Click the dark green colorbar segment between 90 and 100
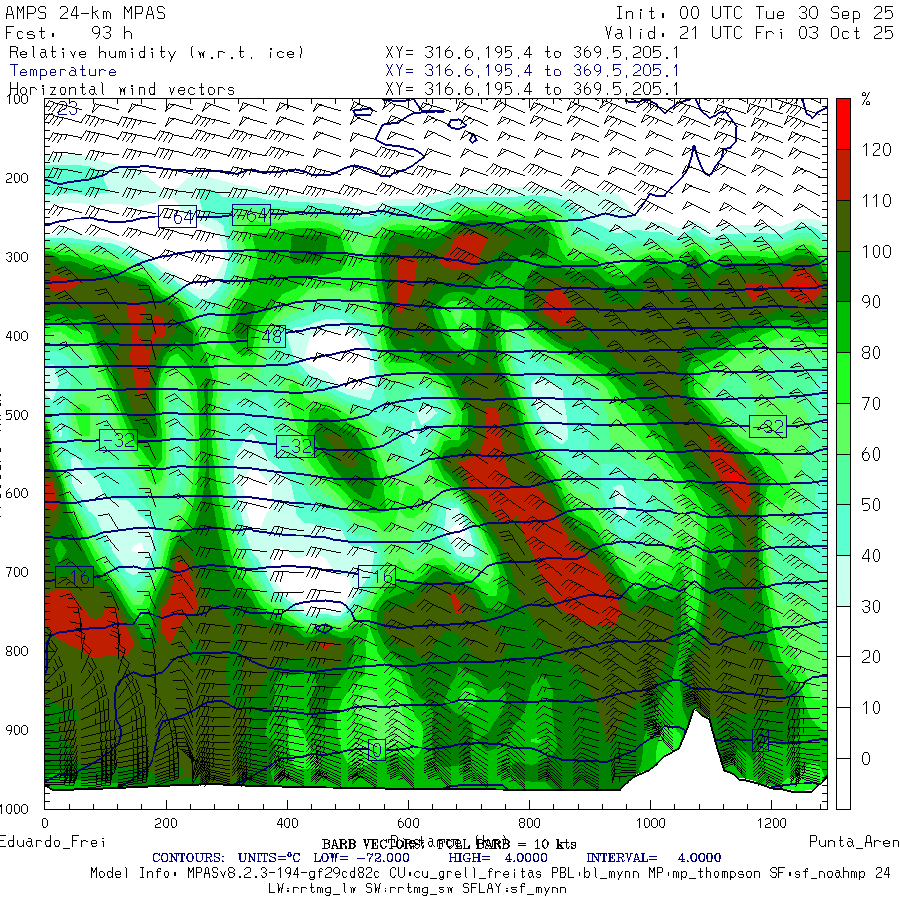900x900 pixels. (x=843, y=277)
